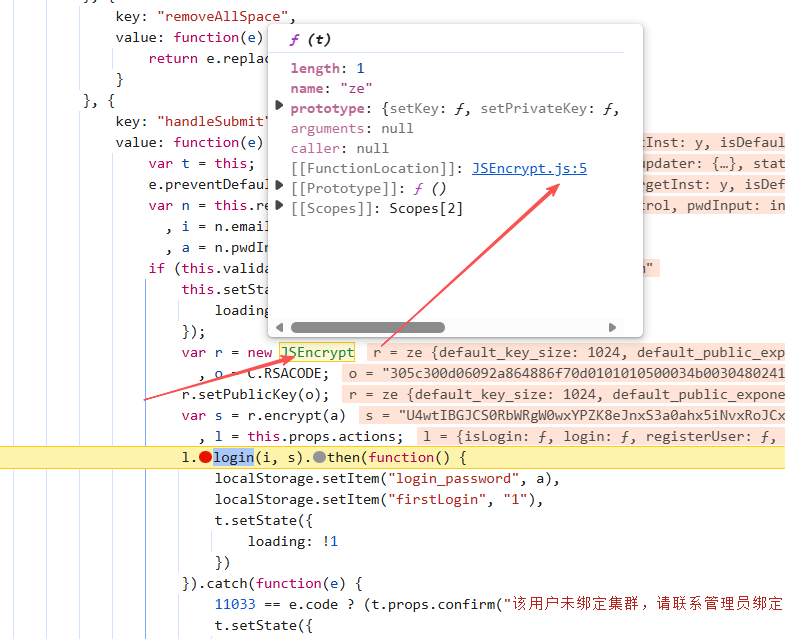Click the Chinese confirm message string

(x=644, y=604)
